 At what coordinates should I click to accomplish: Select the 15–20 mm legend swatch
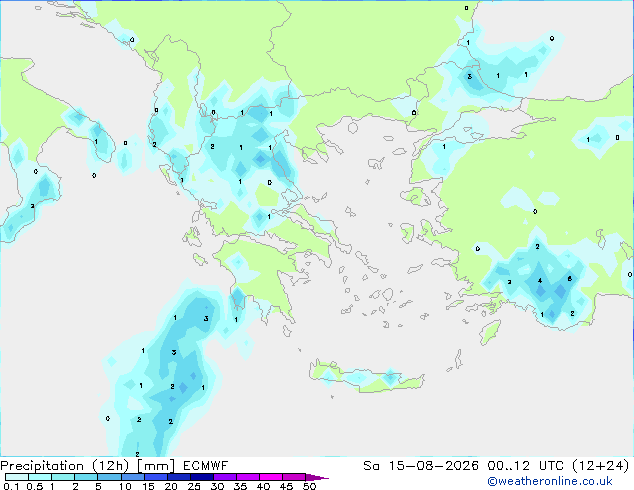[156, 477]
